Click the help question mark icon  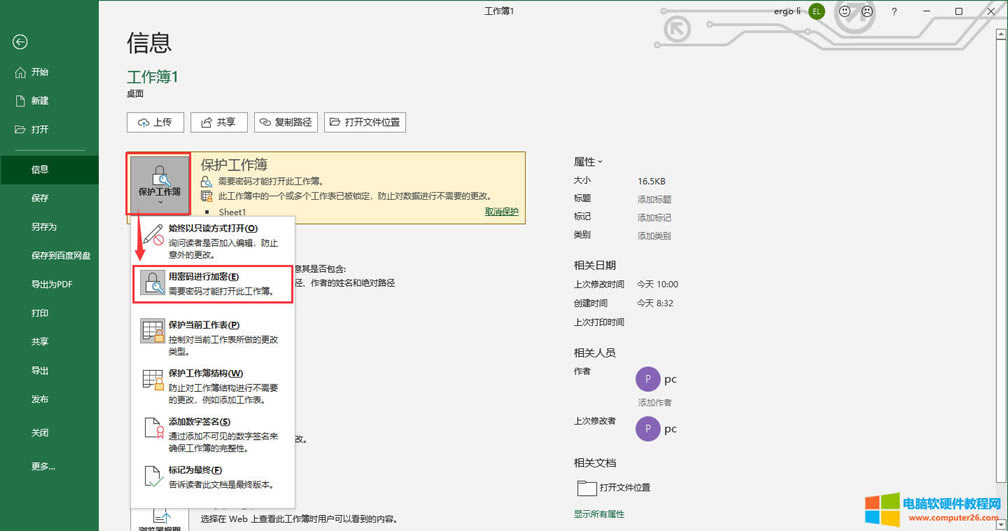click(894, 11)
